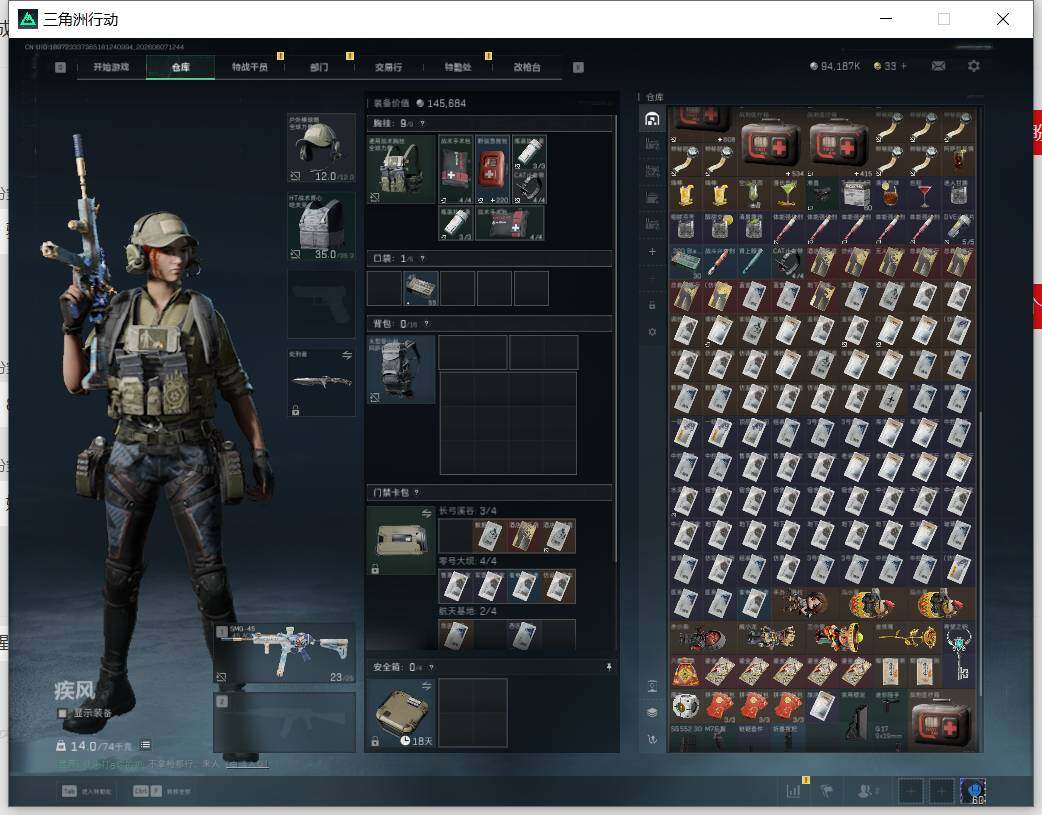1042x815 pixels.
Task: Select the ammo item in the pocket
Action: (x=421, y=289)
